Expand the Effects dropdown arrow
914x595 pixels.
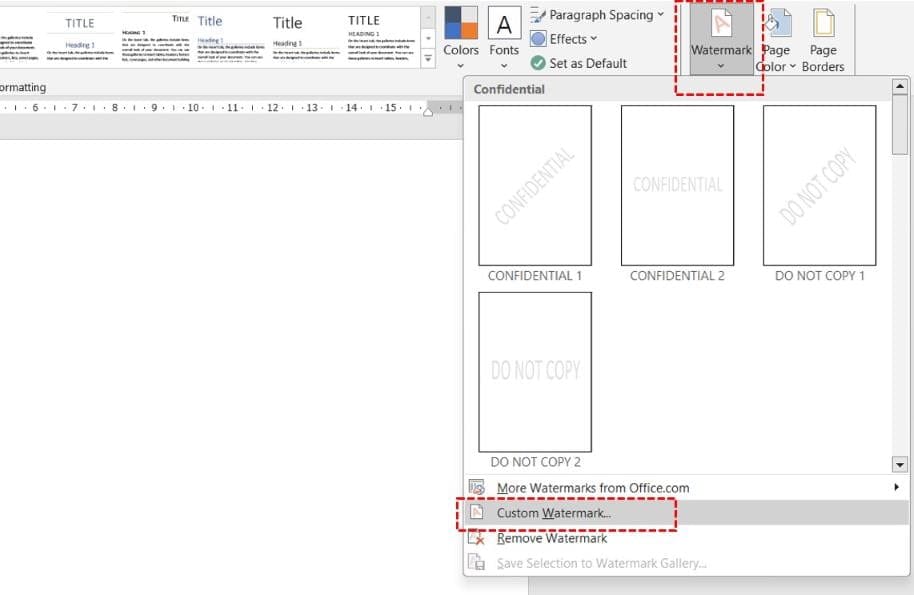pyautogui.click(x=594, y=39)
